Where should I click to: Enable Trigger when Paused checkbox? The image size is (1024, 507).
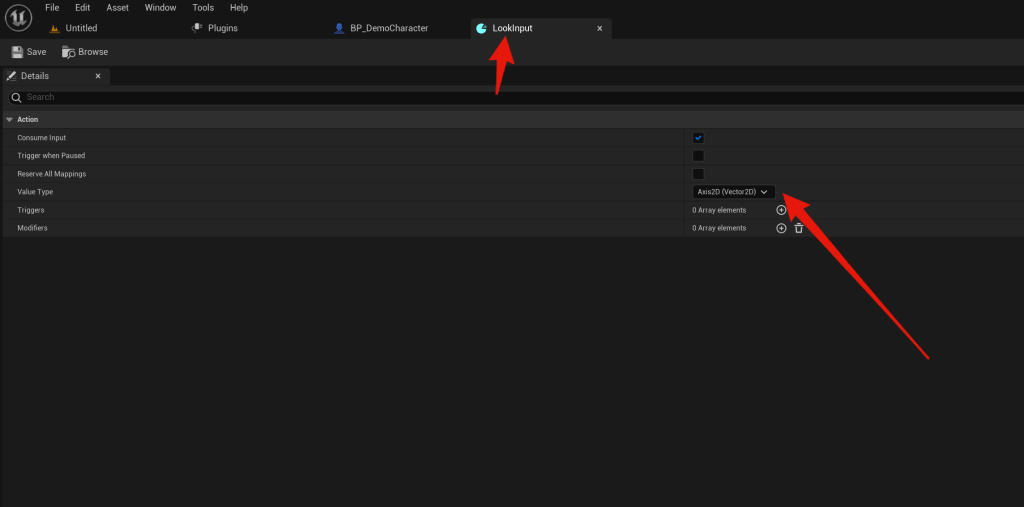tap(698, 156)
